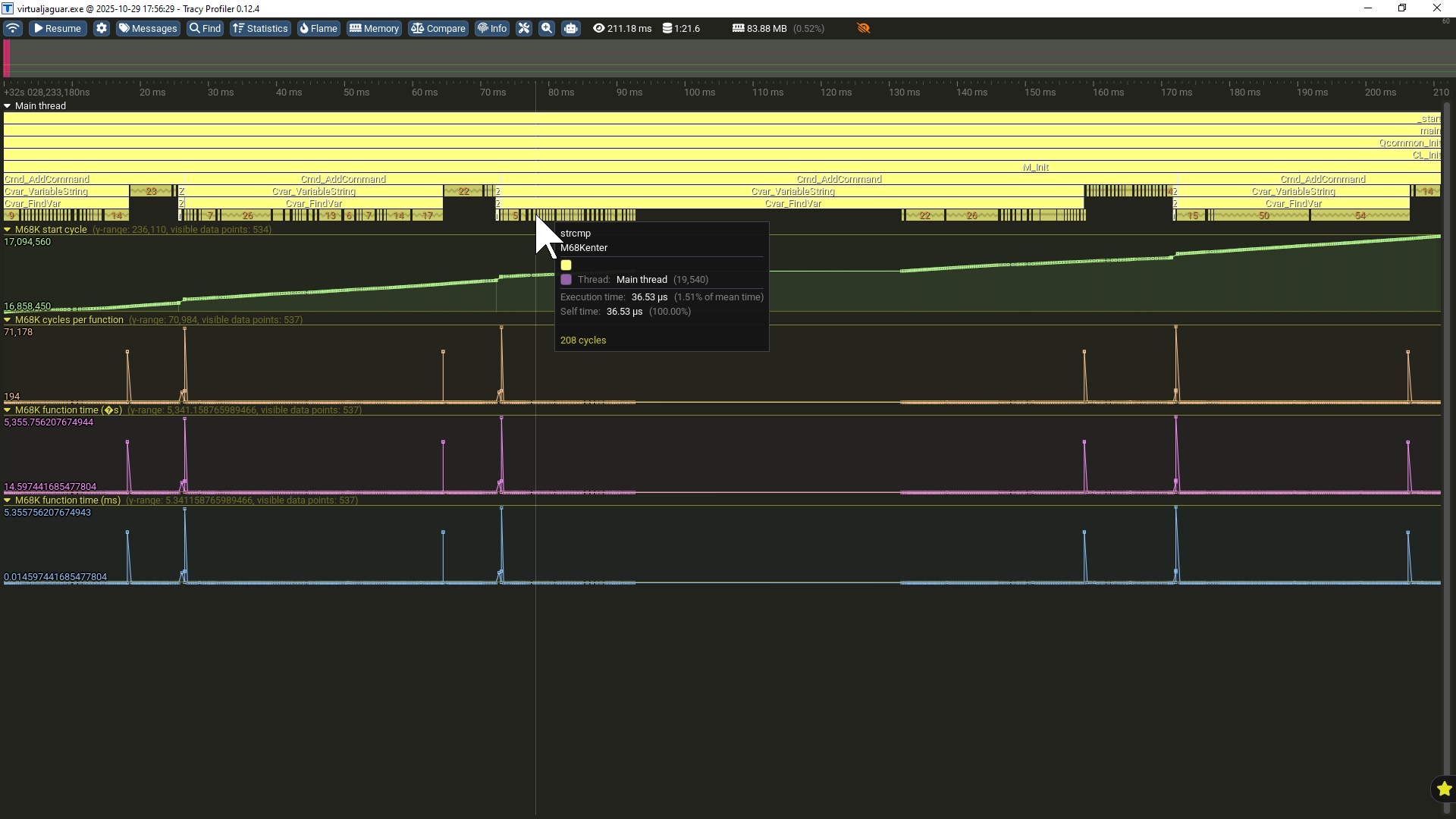The image size is (1456, 819).
Task: Click the yellow color swatch in tooltip
Action: (x=566, y=265)
